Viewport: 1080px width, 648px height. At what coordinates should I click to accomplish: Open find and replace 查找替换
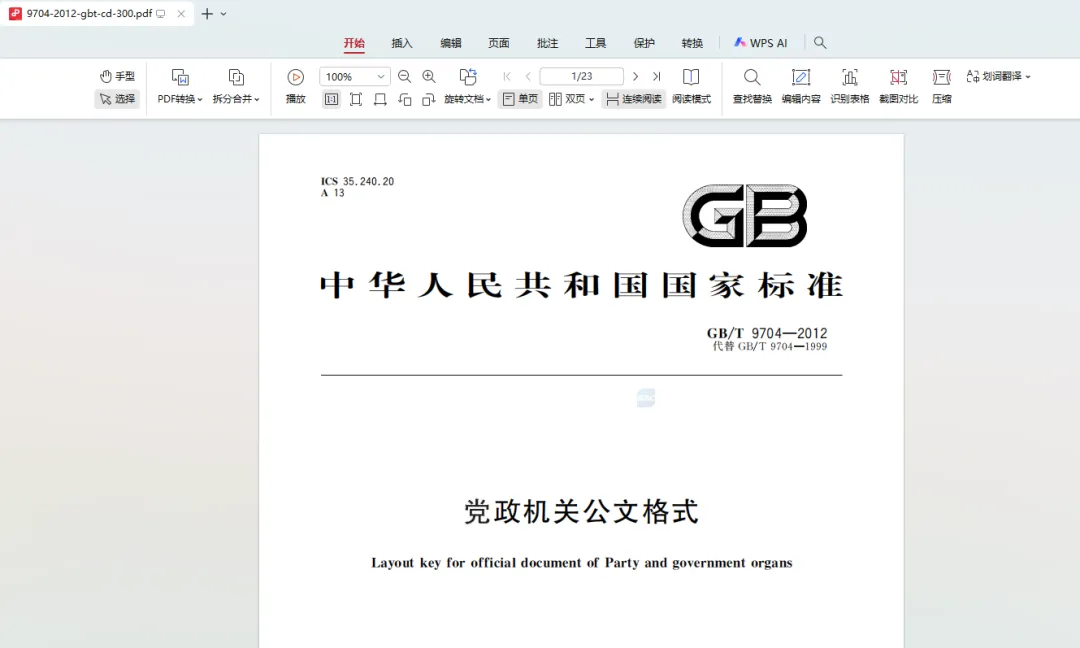(752, 87)
